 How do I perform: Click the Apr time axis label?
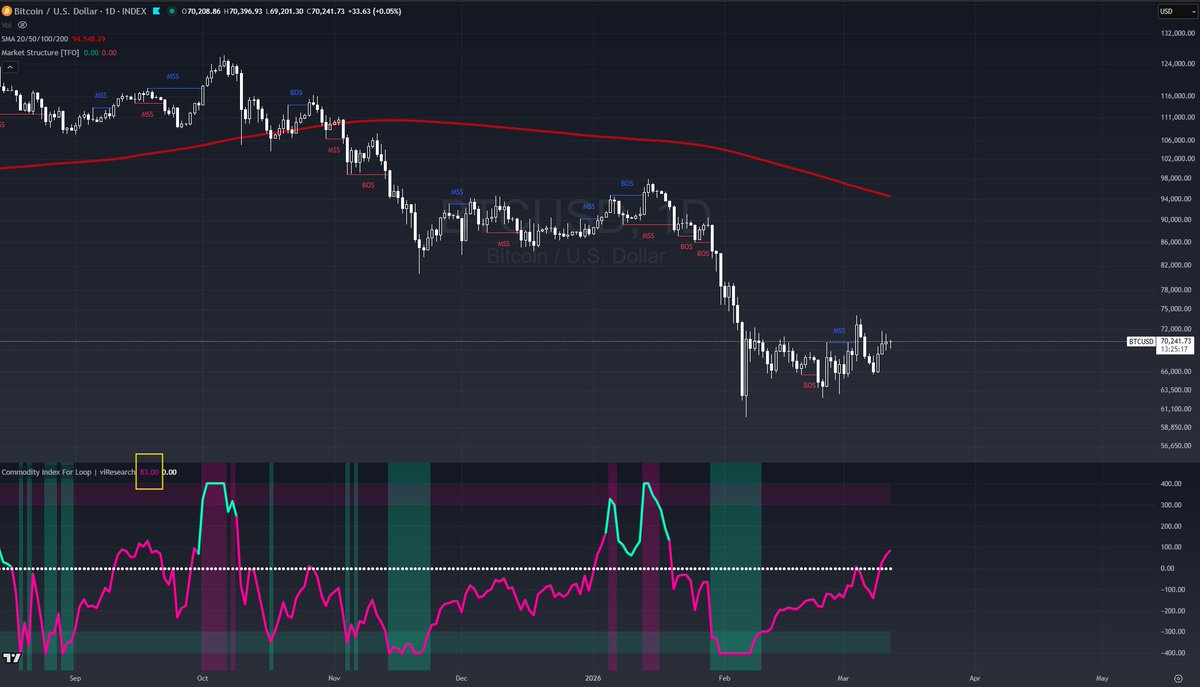(975, 676)
